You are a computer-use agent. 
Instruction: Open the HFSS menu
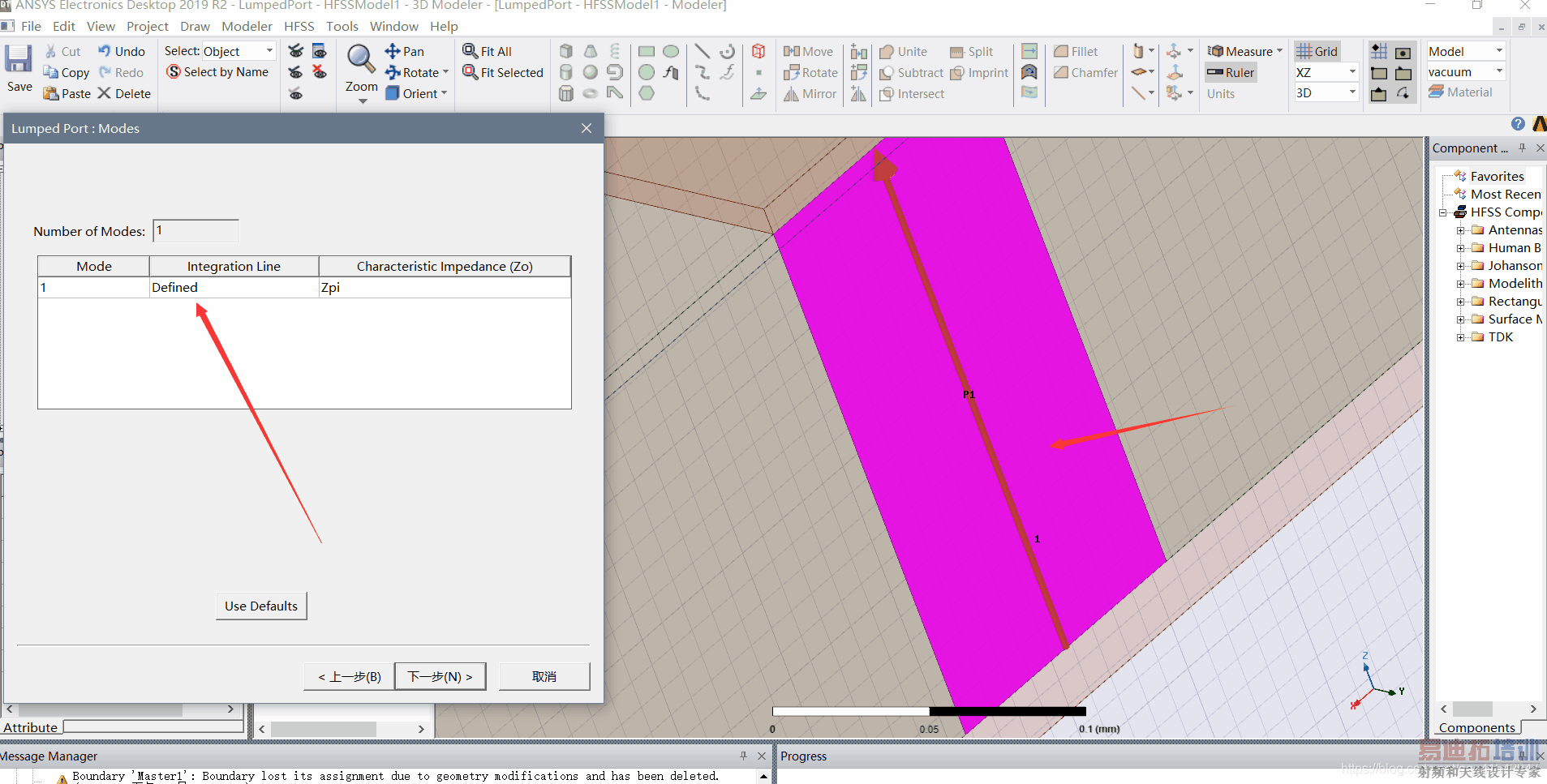(299, 26)
